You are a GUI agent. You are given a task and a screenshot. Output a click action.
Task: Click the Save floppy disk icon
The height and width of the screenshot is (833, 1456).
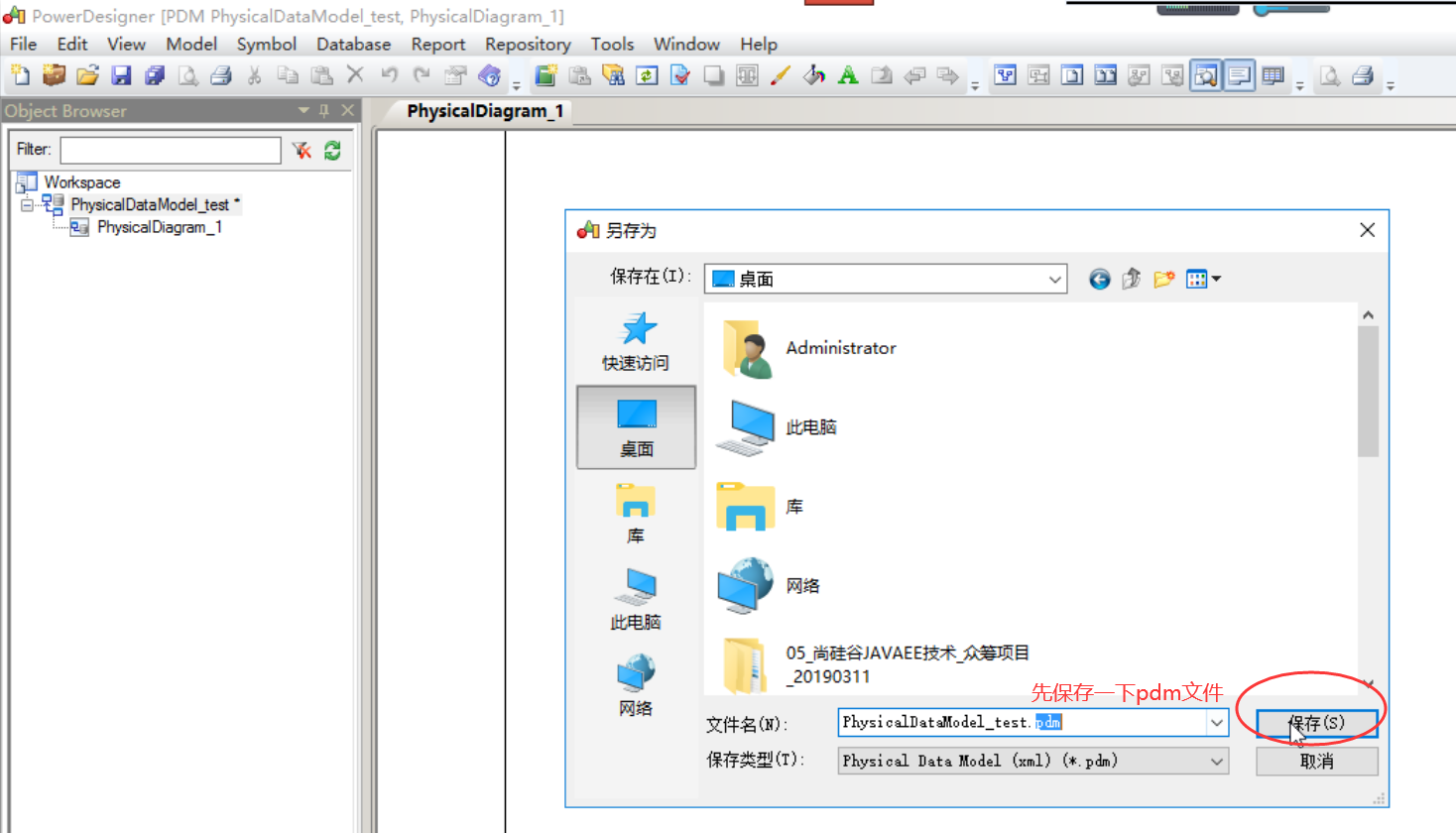[x=121, y=75]
